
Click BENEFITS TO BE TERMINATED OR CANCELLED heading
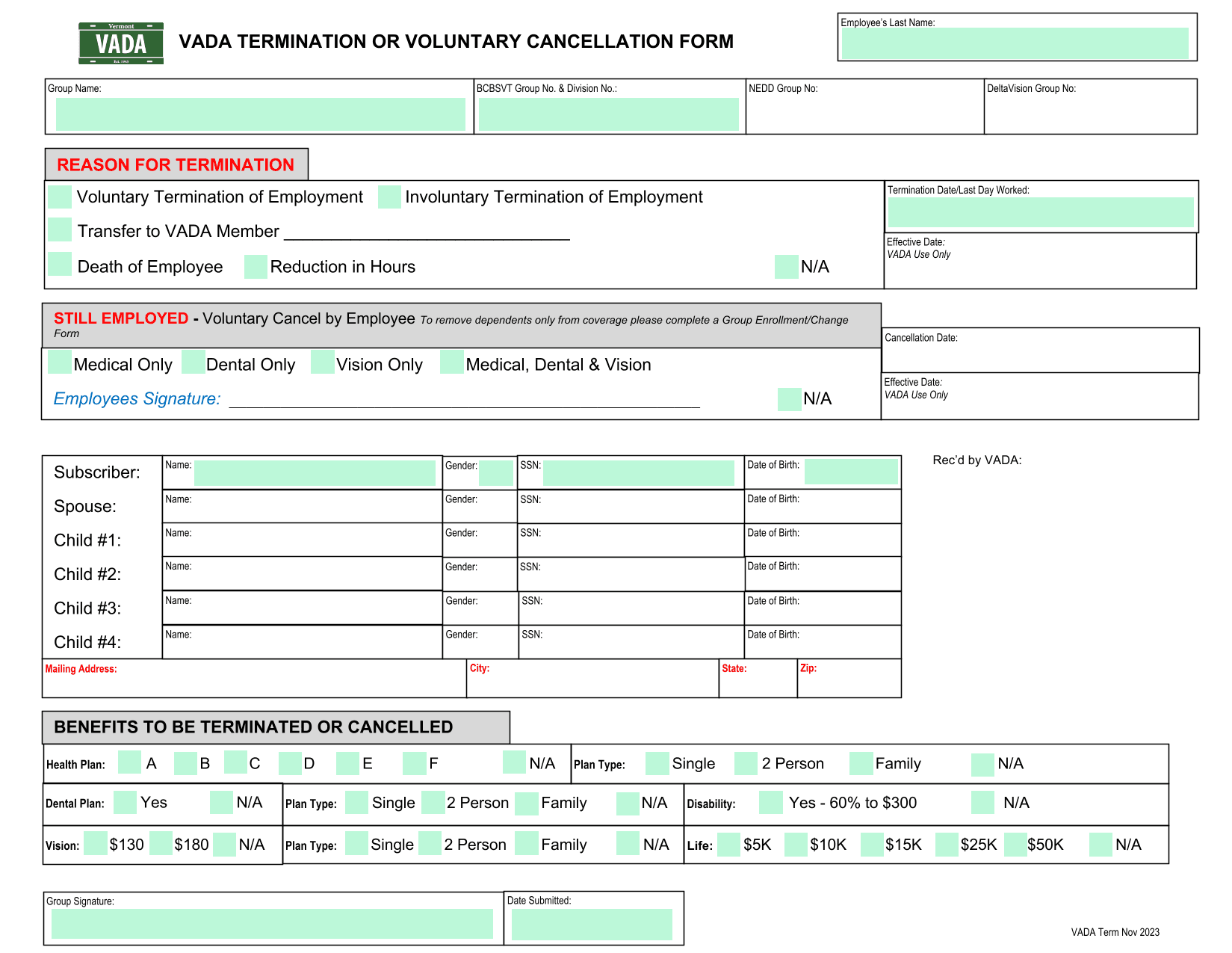tap(253, 727)
